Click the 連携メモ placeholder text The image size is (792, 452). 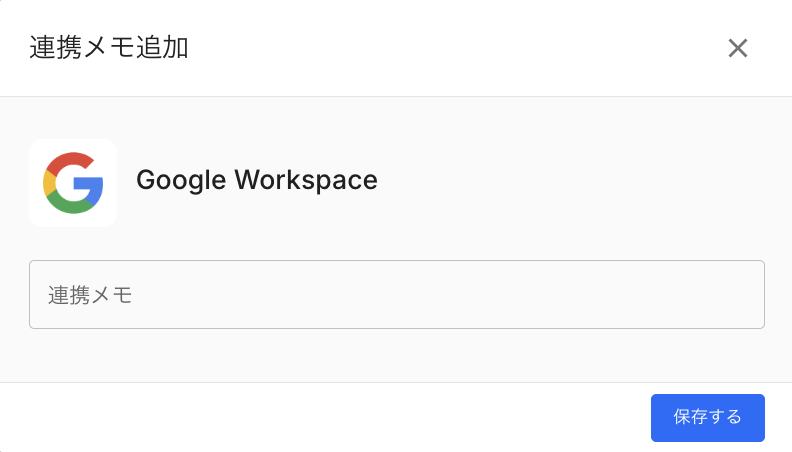[90, 295]
